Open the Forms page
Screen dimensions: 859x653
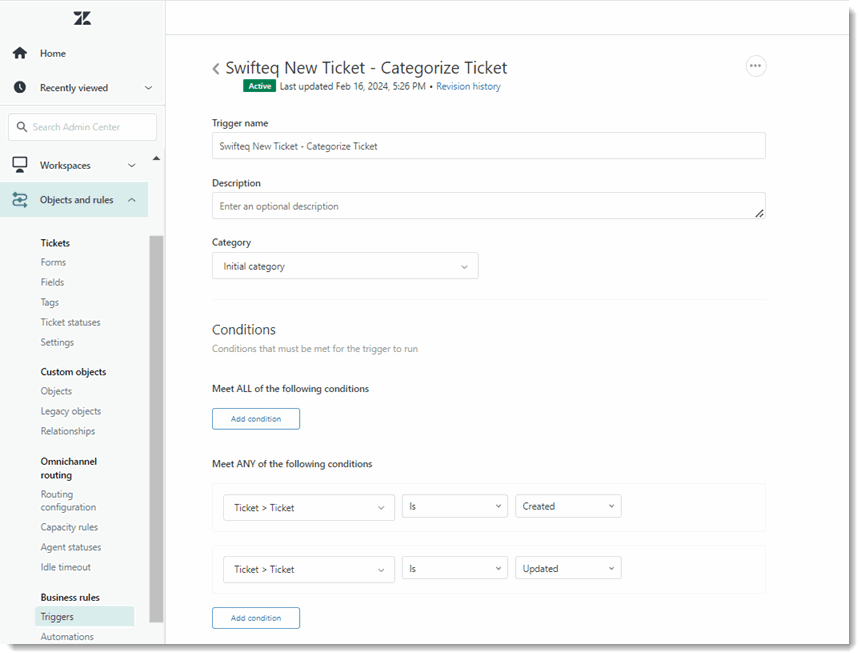click(x=53, y=262)
